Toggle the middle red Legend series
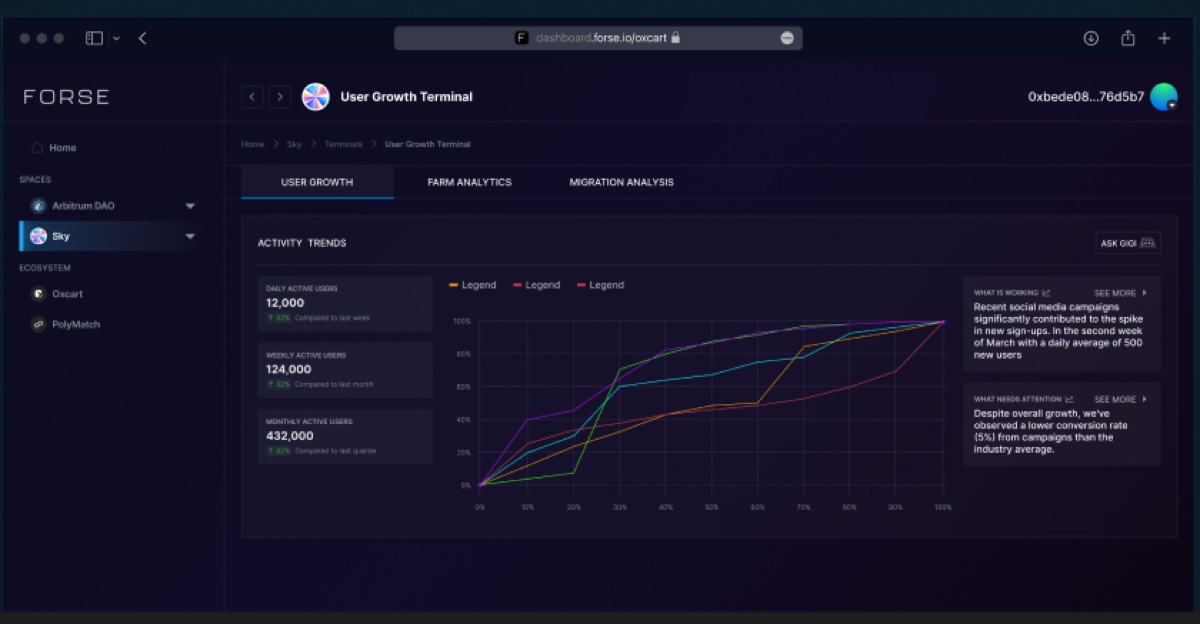Image resolution: width=1200 pixels, height=624 pixels. [536, 285]
